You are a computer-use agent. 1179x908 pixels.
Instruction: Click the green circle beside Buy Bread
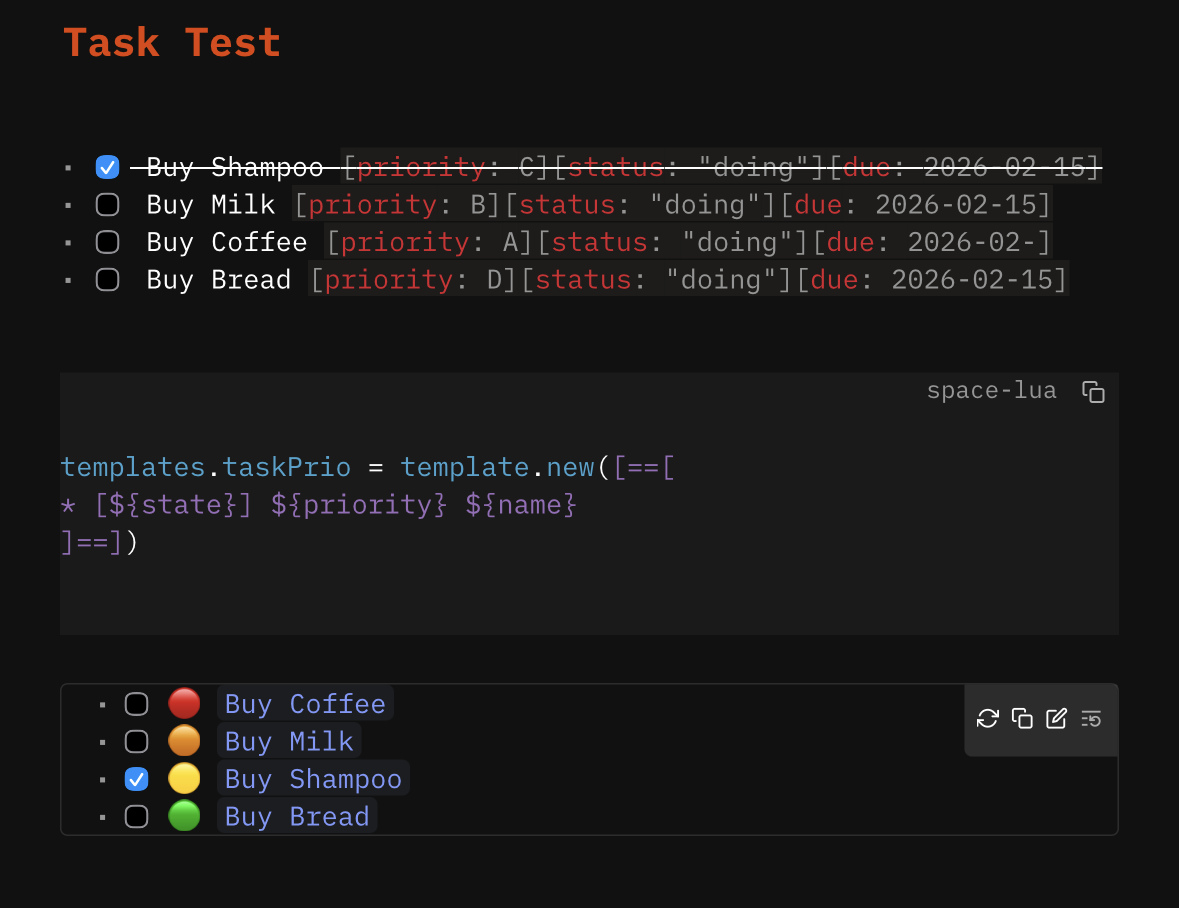(184, 817)
